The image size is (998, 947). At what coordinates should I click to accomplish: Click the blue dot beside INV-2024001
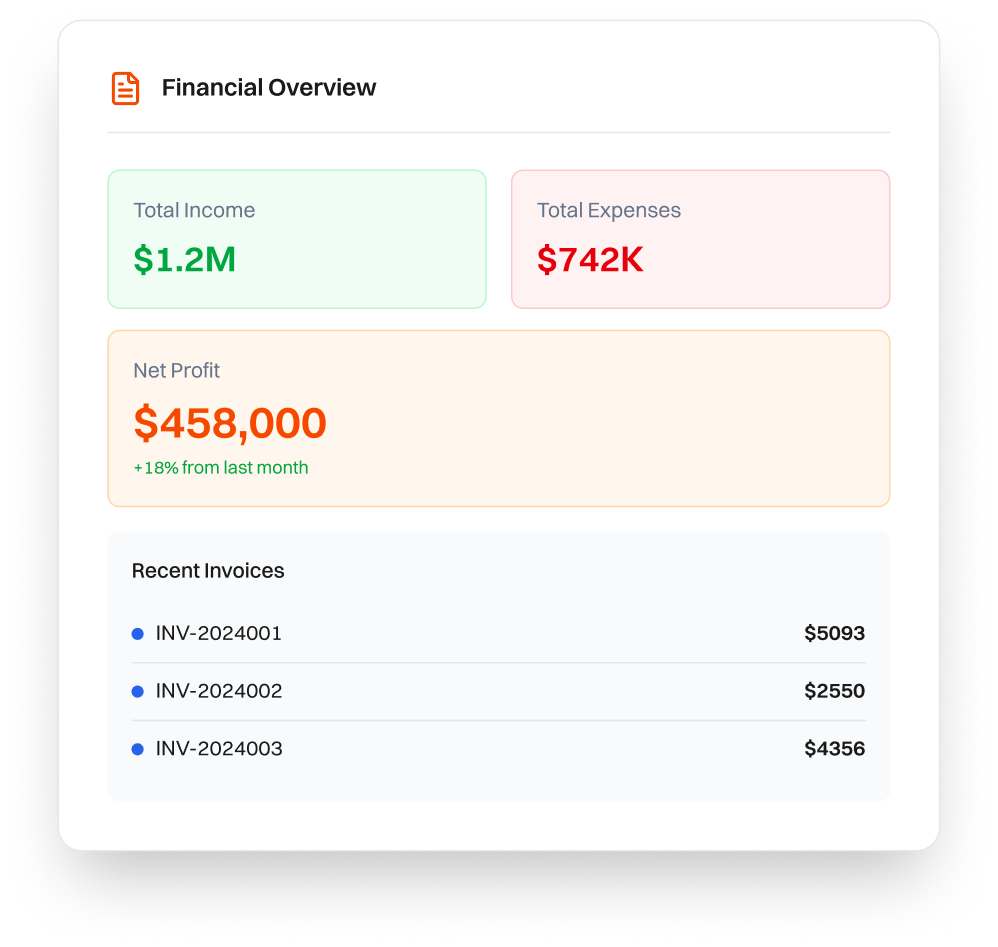coord(137,634)
